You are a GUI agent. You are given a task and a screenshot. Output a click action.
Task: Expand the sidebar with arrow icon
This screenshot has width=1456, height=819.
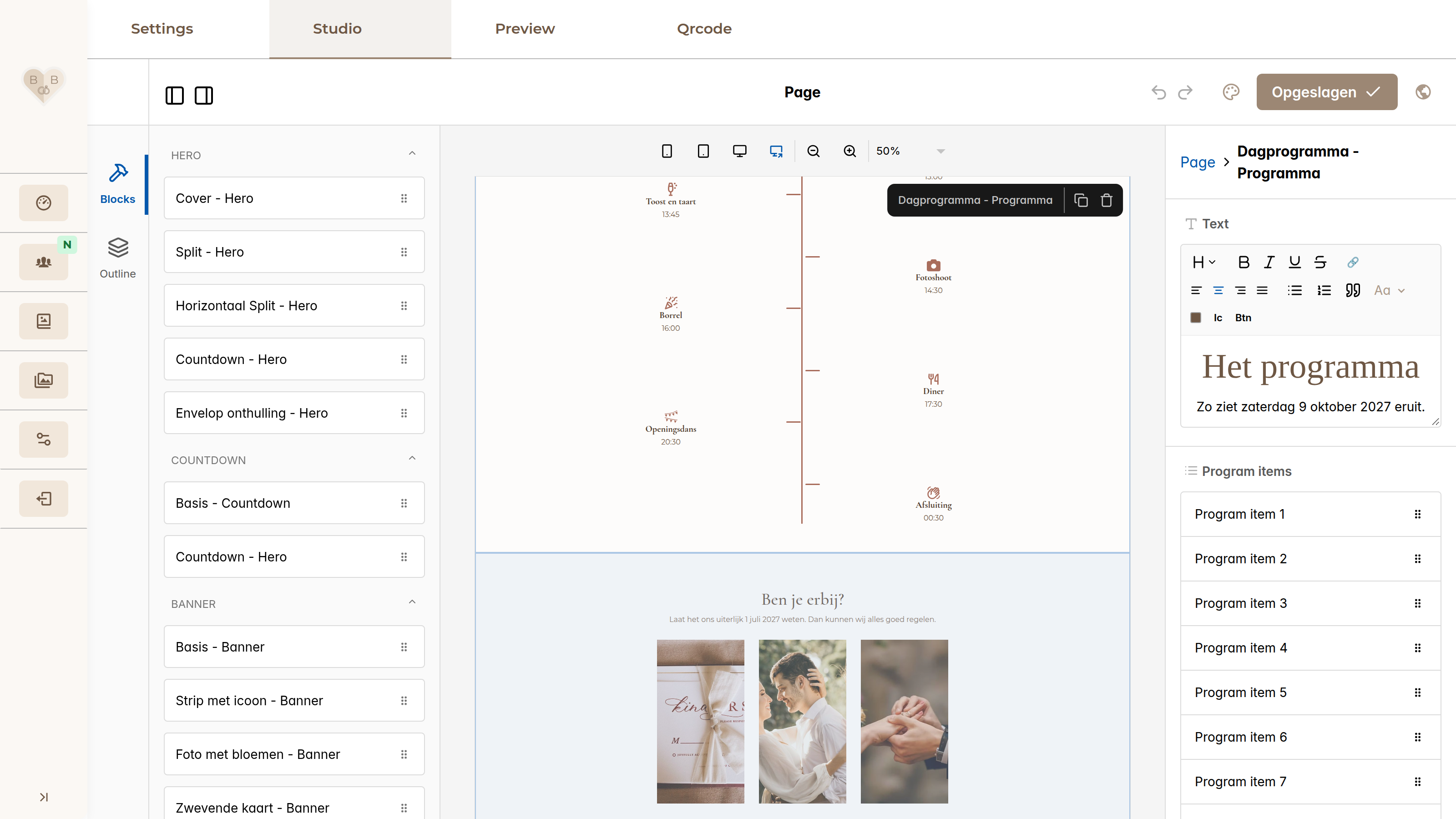tap(44, 797)
